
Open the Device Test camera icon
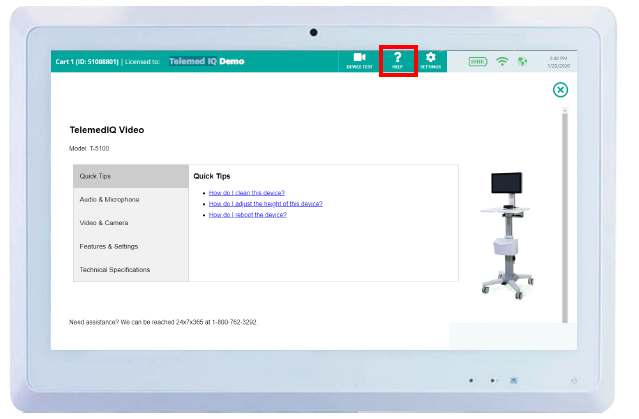(359, 60)
